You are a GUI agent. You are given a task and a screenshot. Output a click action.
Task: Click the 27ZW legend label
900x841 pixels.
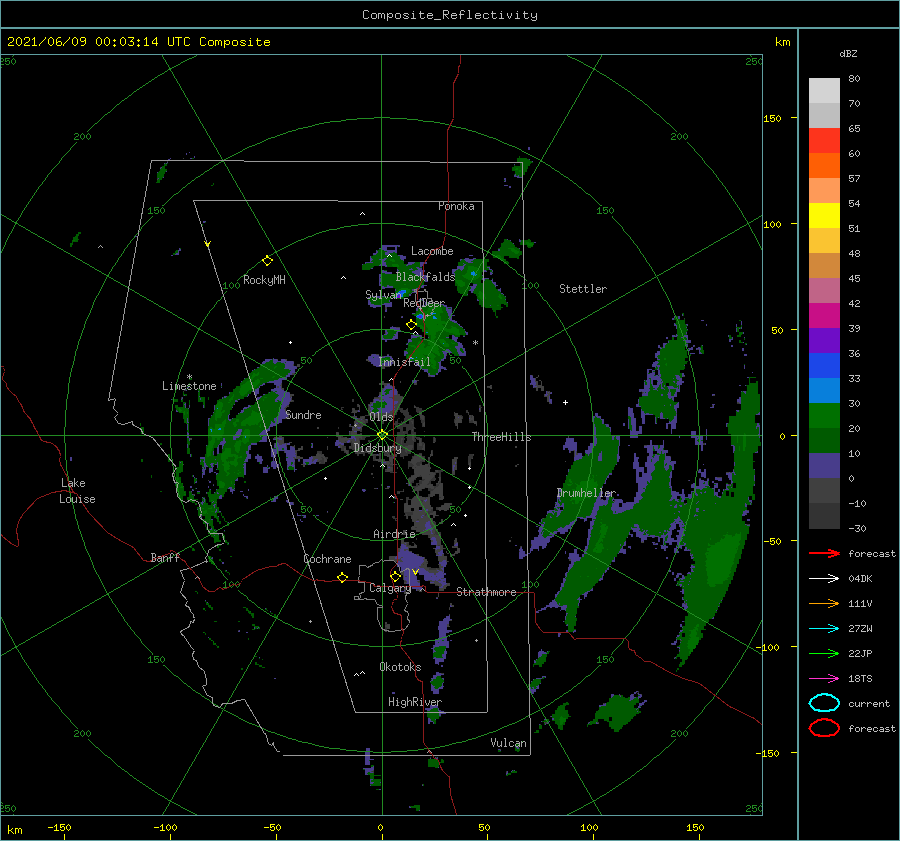[x=860, y=629]
